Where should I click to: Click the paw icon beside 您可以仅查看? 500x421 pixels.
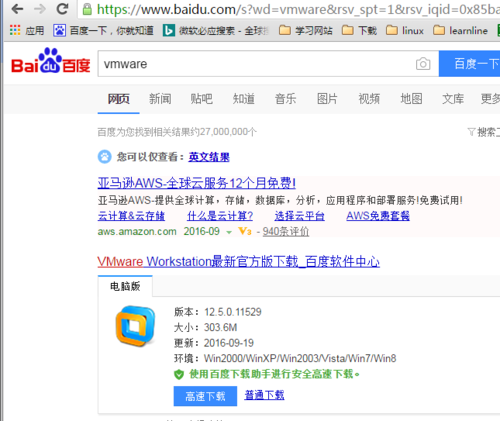pyautogui.click(x=105, y=157)
